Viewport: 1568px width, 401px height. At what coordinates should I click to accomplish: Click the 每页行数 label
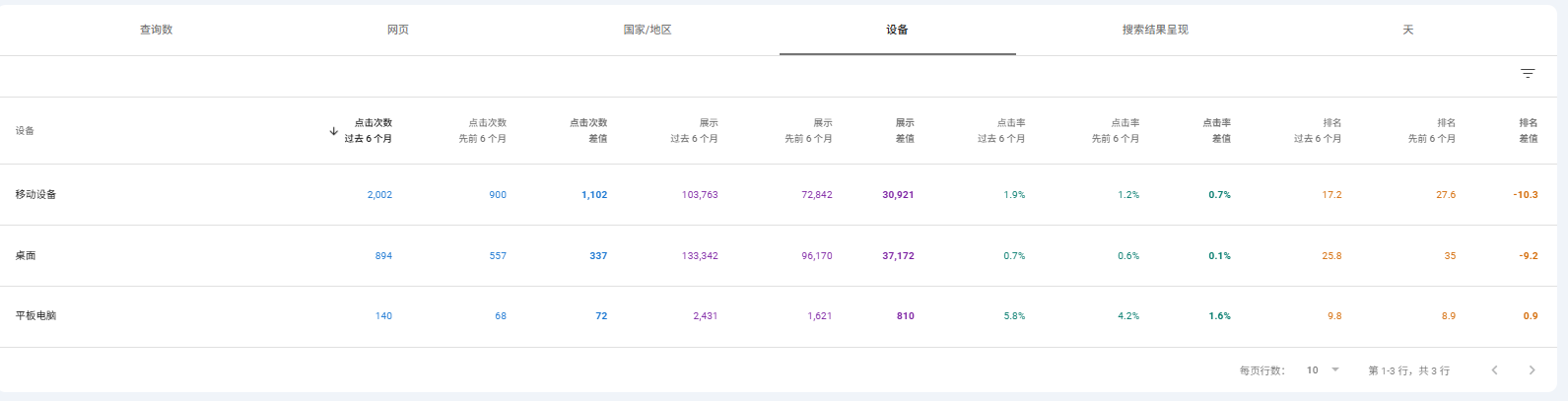[1262, 370]
